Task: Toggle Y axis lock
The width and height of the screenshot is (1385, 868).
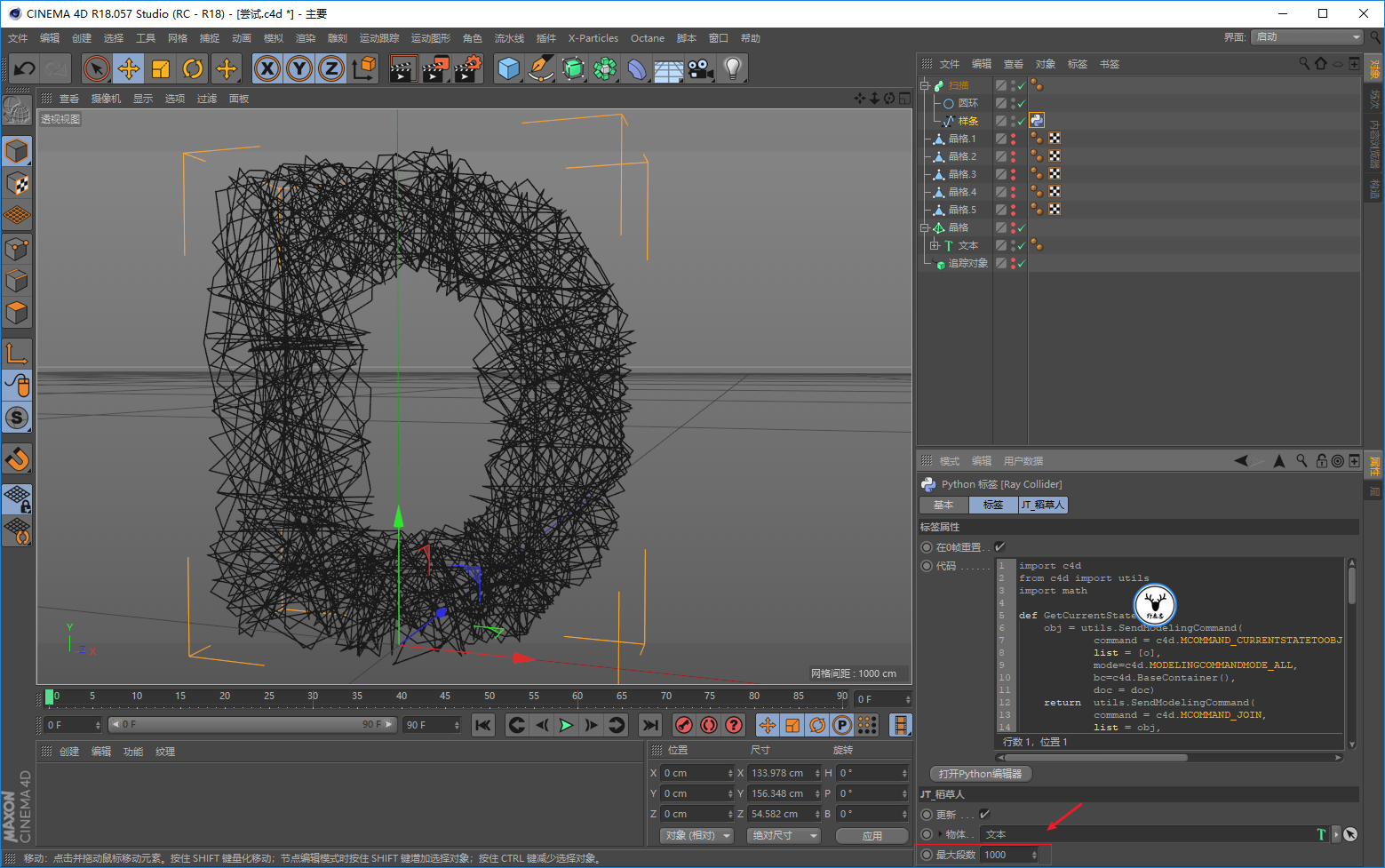Action: 299,68
